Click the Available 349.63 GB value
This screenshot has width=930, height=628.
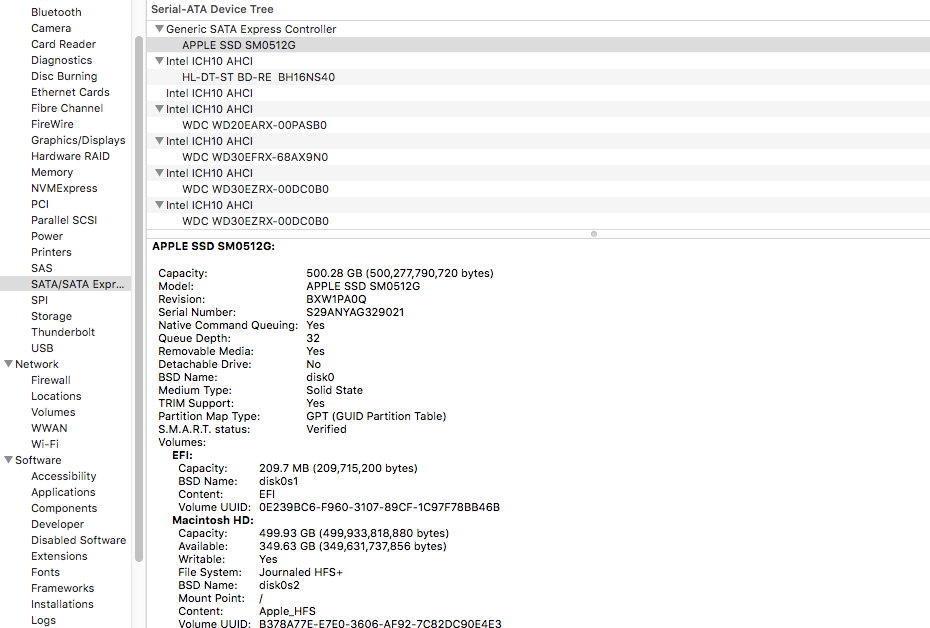(353, 546)
